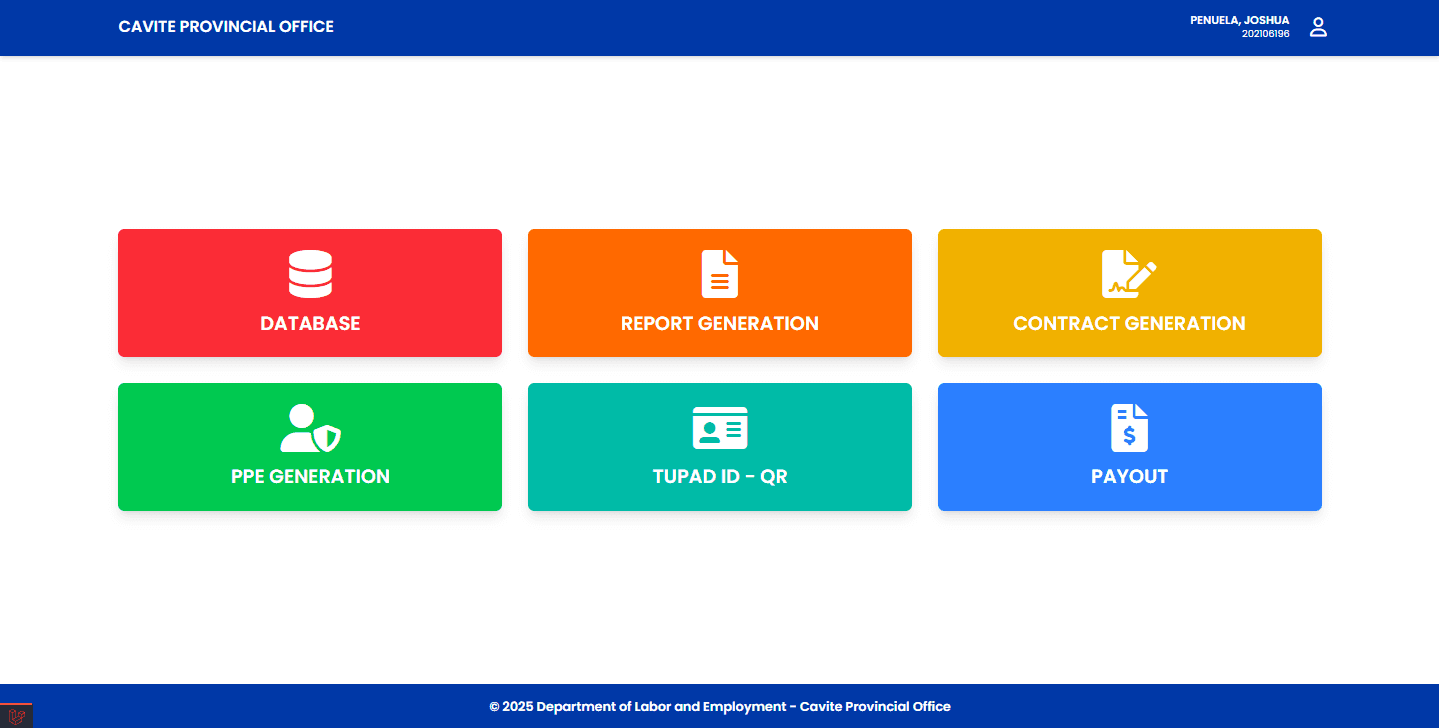Select the TUPAD ID - QR label

click(720, 476)
